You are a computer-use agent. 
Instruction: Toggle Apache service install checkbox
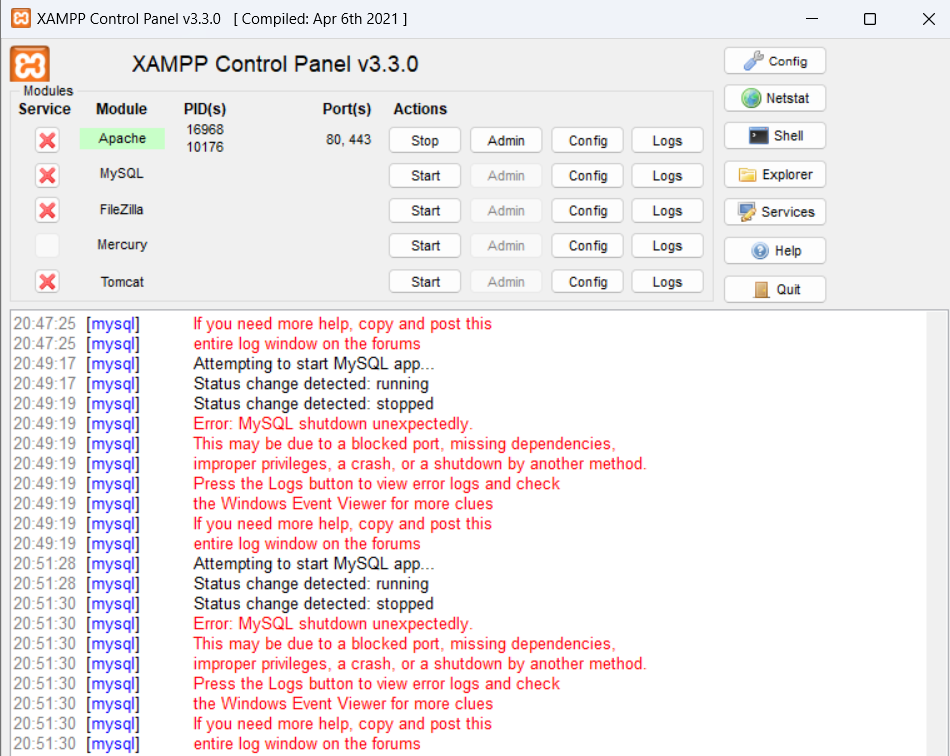(x=47, y=140)
